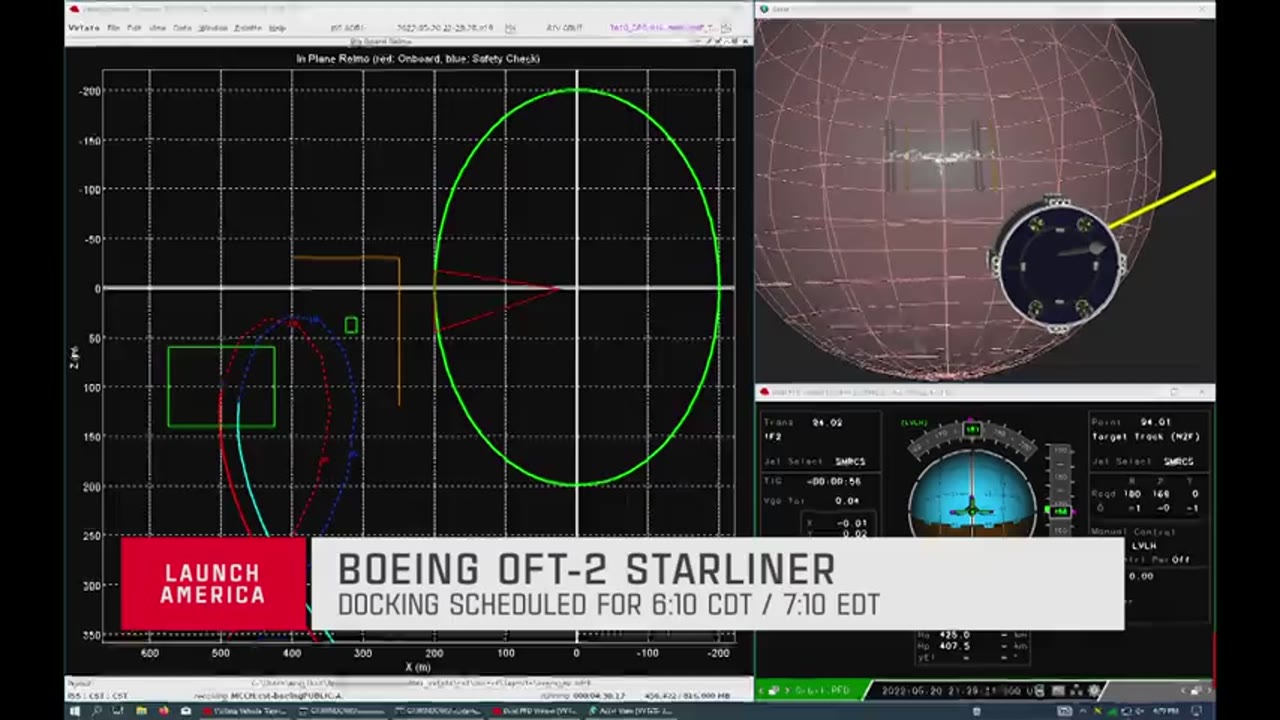The image size is (1280, 720).
Task: Switch to the ViVata Vehicle taskbar window
Action: [x=245, y=711]
